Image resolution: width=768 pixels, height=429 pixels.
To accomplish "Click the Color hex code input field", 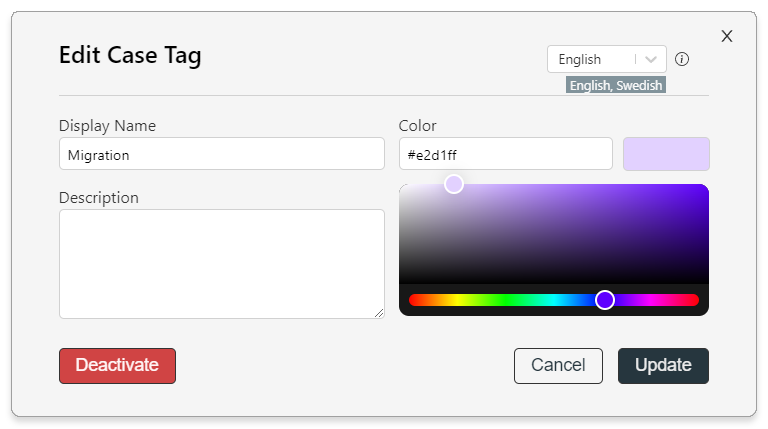I will click(x=505, y=154).
